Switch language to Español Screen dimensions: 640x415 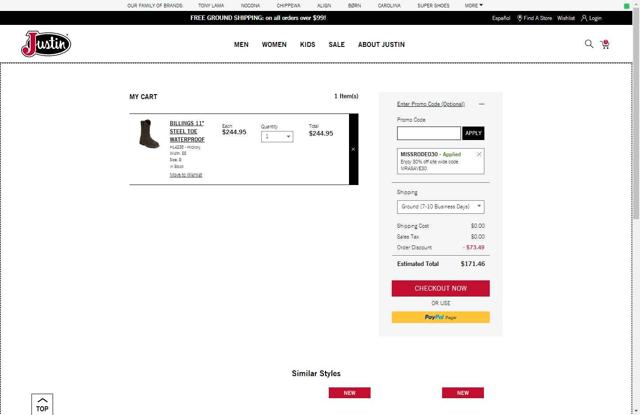click(x=501, y=18)
